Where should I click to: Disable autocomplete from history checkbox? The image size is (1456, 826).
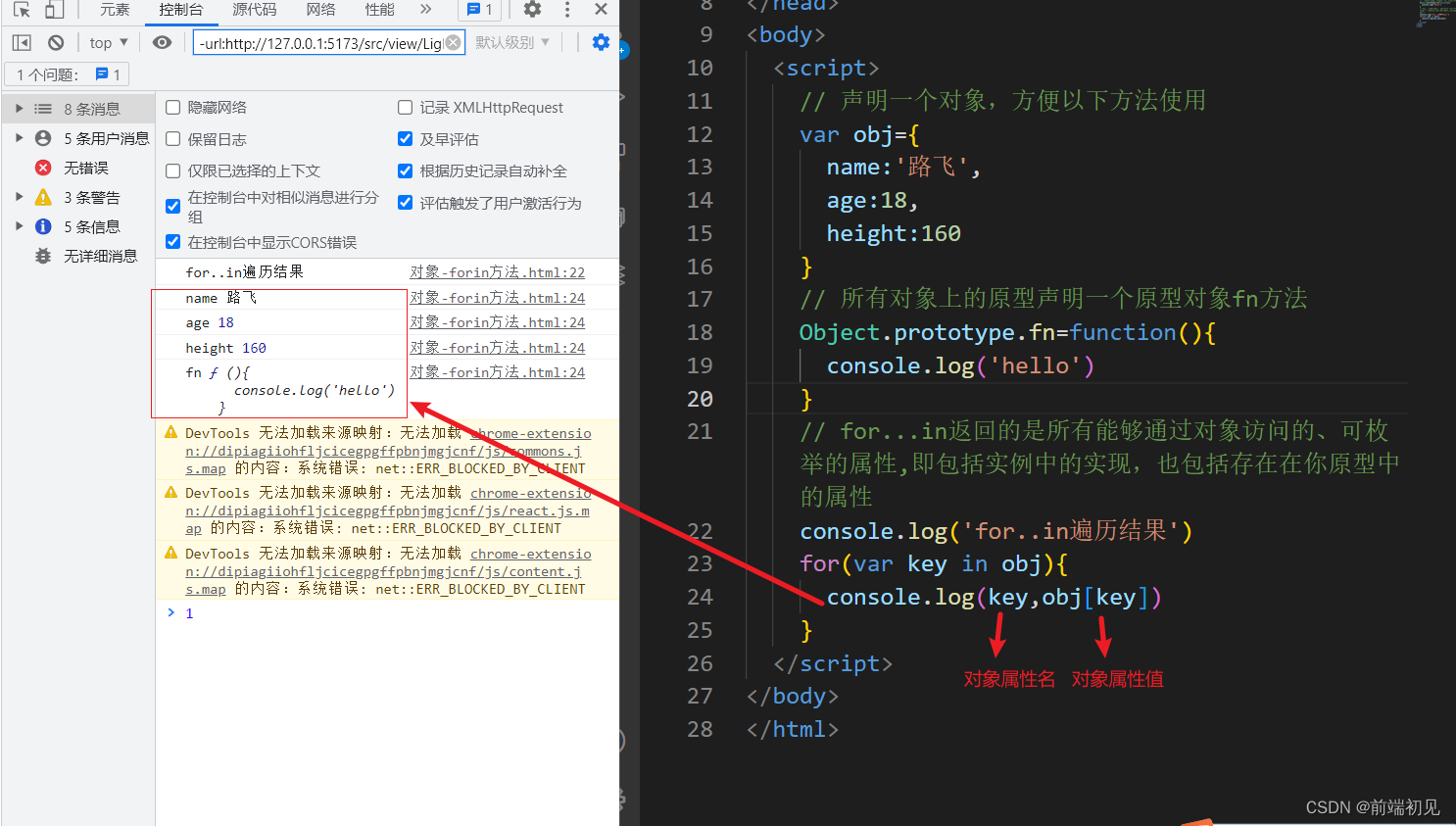tap(405, 170)
